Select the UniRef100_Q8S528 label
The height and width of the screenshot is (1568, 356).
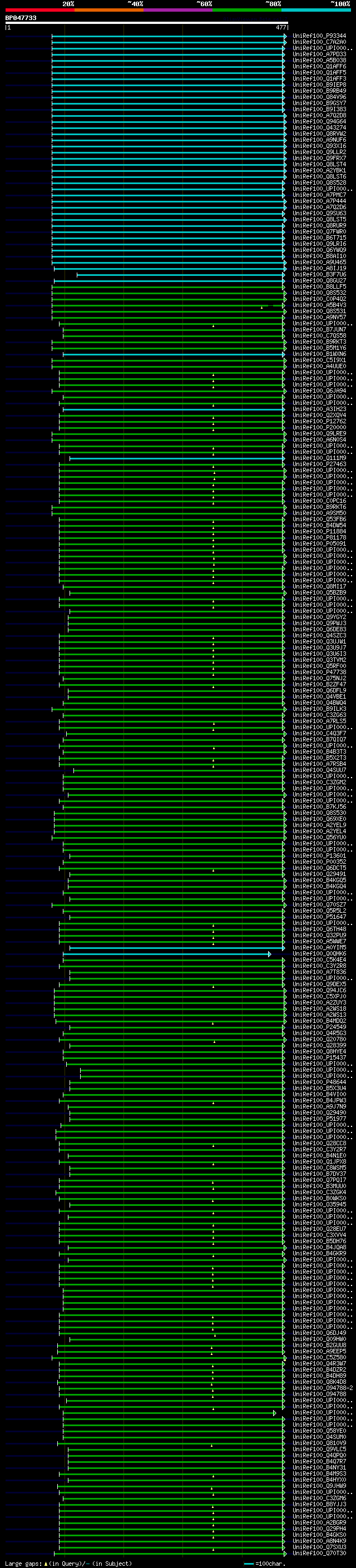point(319,182)
